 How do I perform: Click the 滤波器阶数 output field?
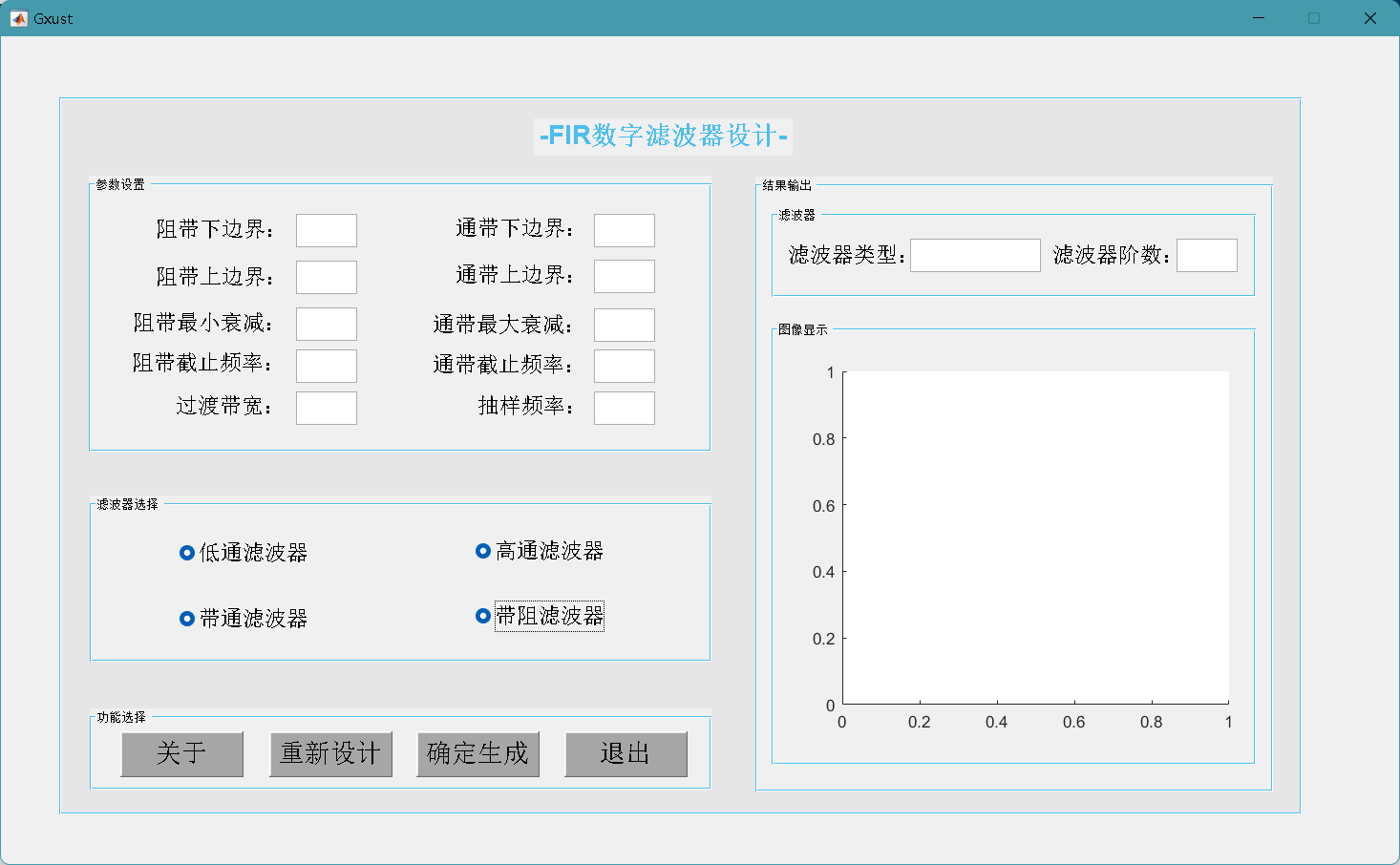point(1207,255)
